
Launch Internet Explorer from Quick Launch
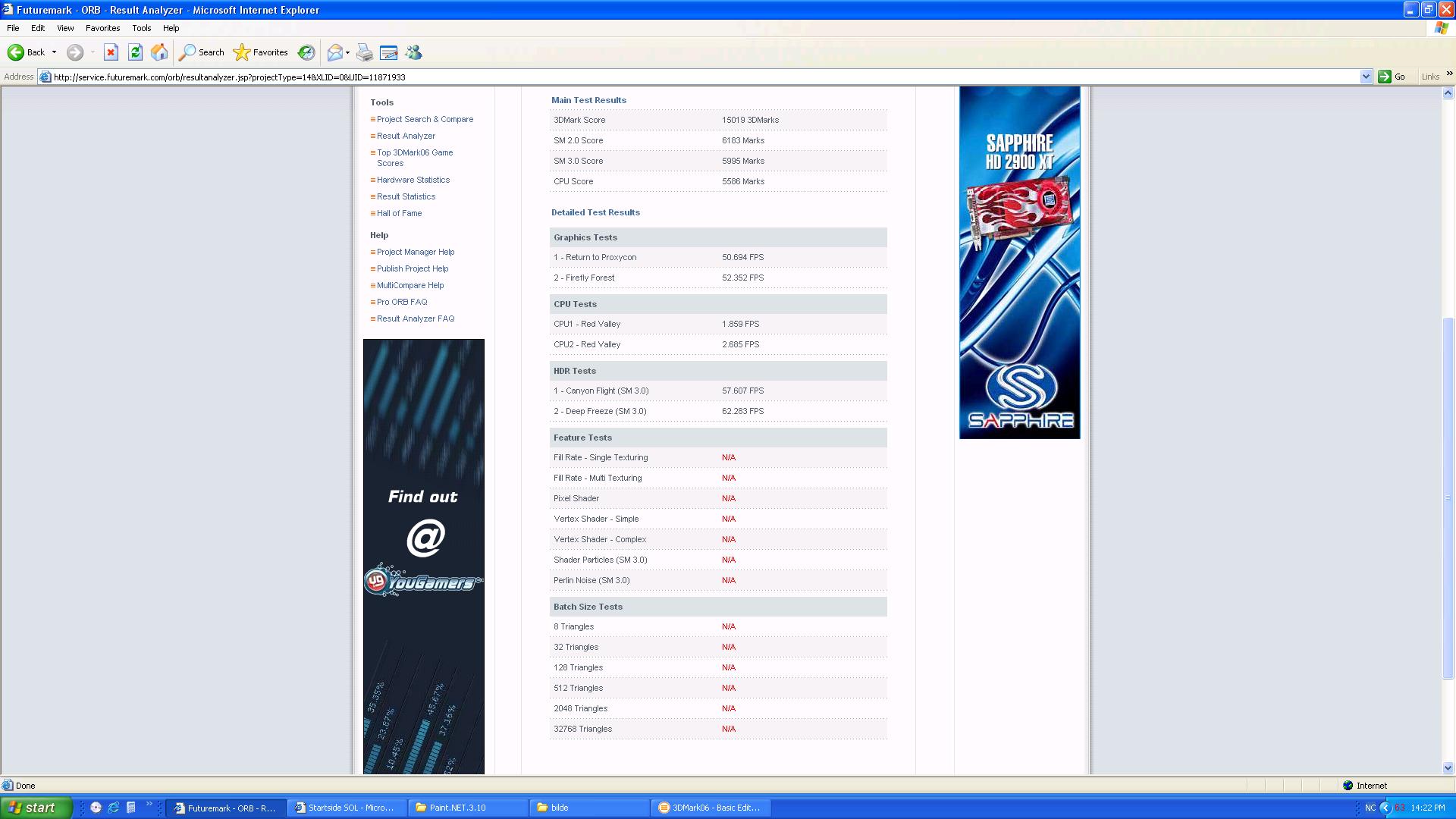(x=113, y=808)
